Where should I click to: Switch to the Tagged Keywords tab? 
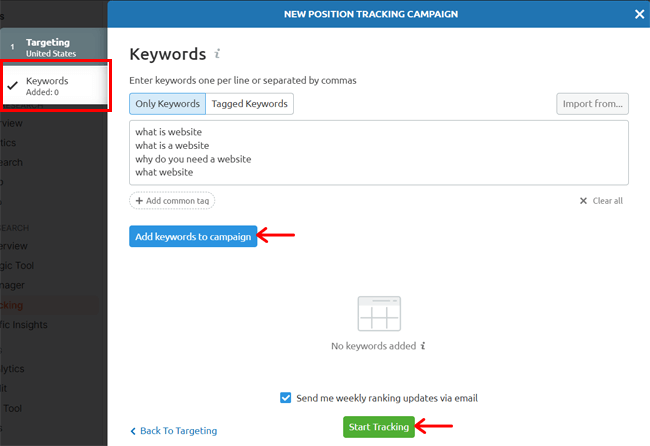click(250, 104)
